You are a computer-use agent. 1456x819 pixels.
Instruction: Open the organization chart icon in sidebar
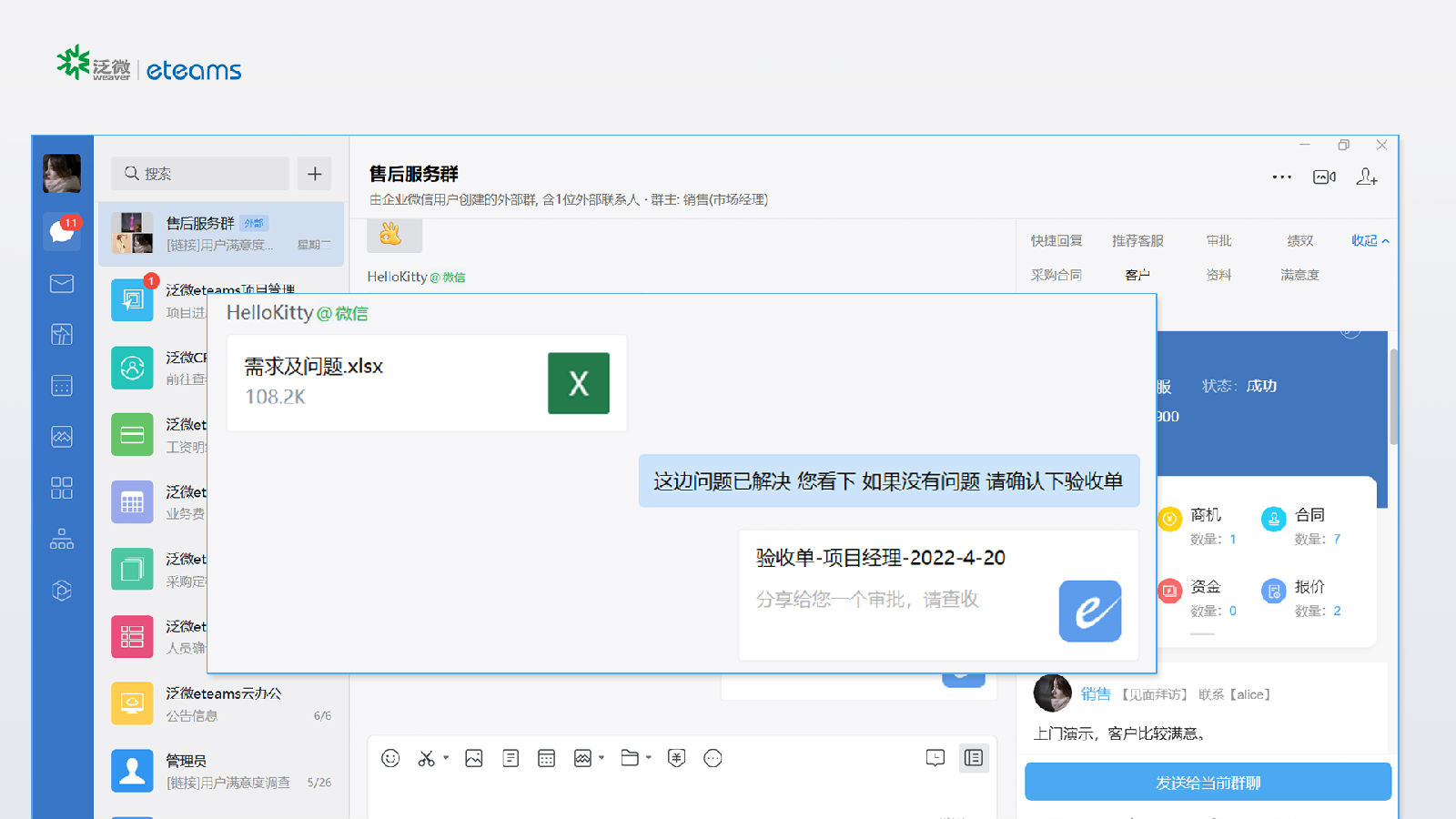62,539
